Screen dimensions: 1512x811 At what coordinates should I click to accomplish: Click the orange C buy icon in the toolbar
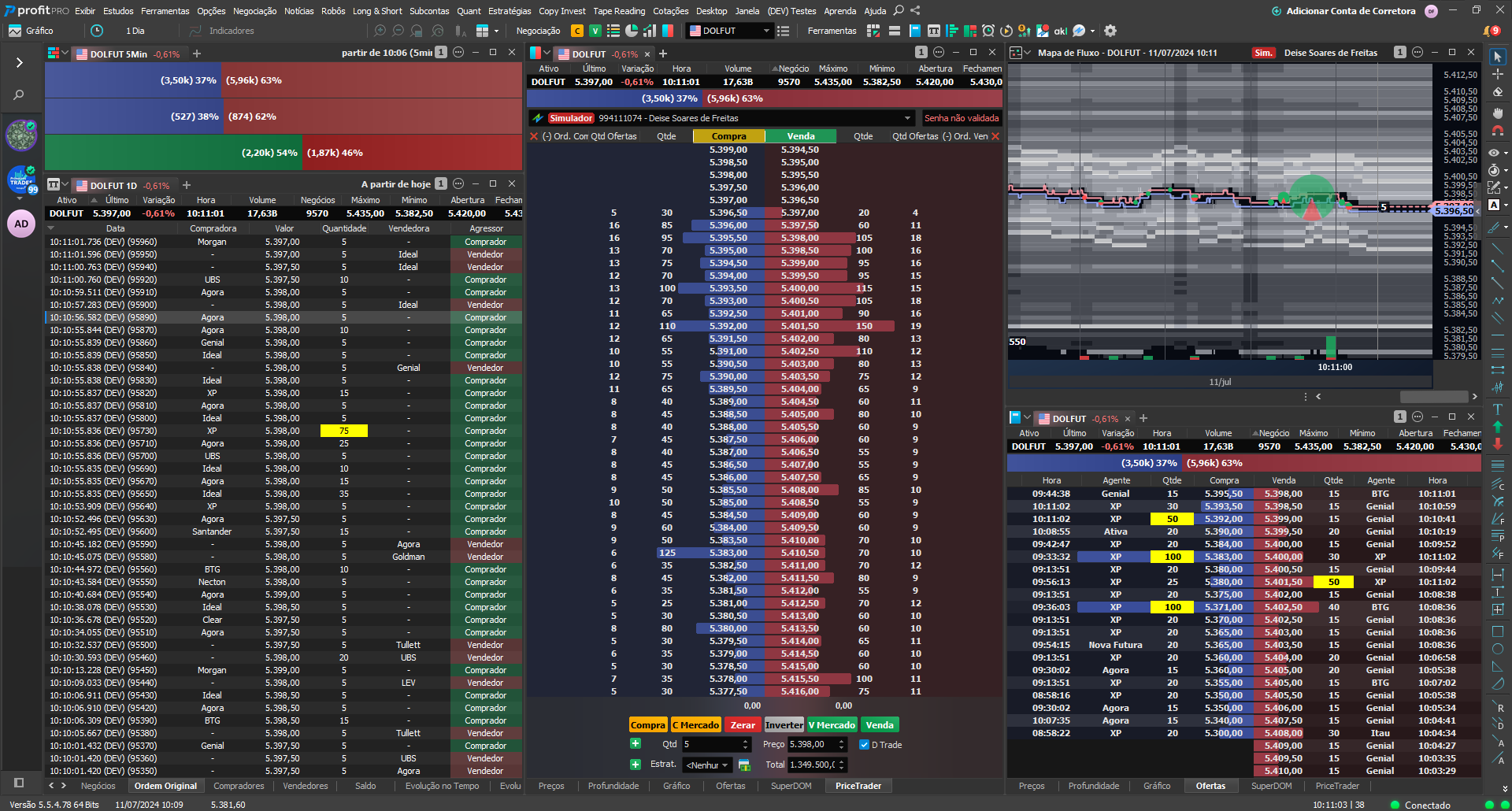point(577,31)
